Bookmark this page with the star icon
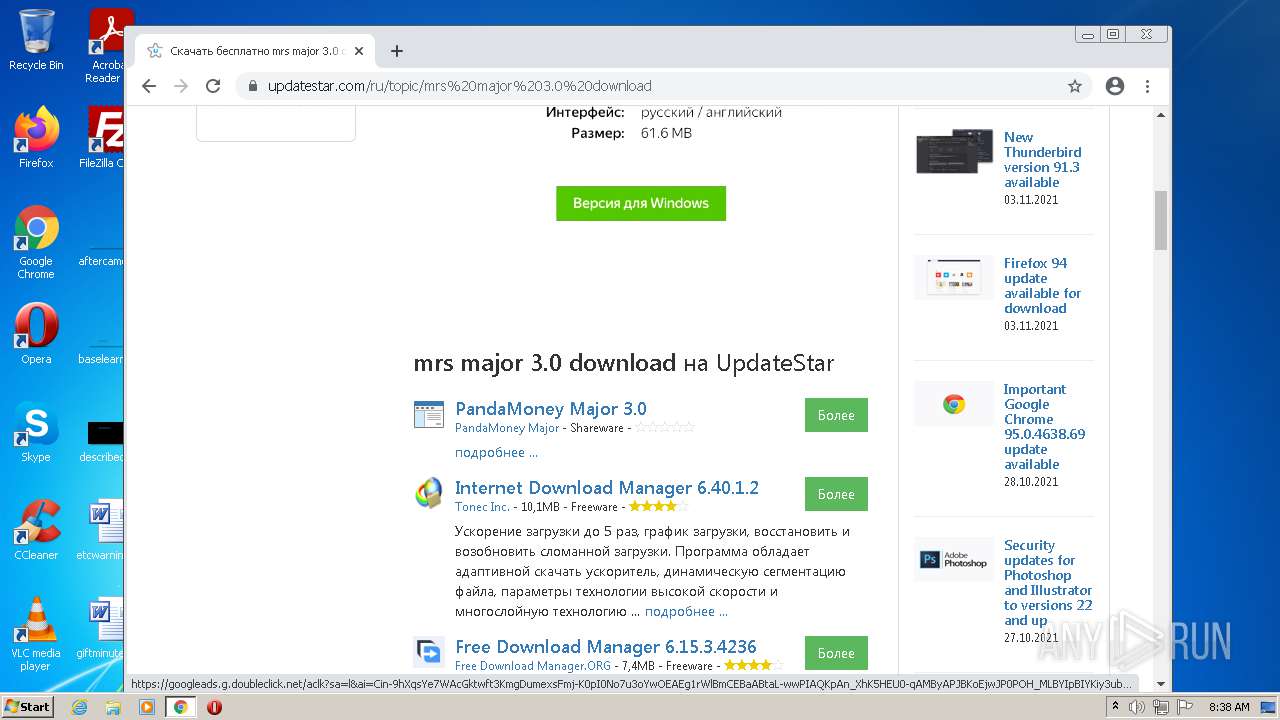The image size is (1280, 720). coord(1075,86)
